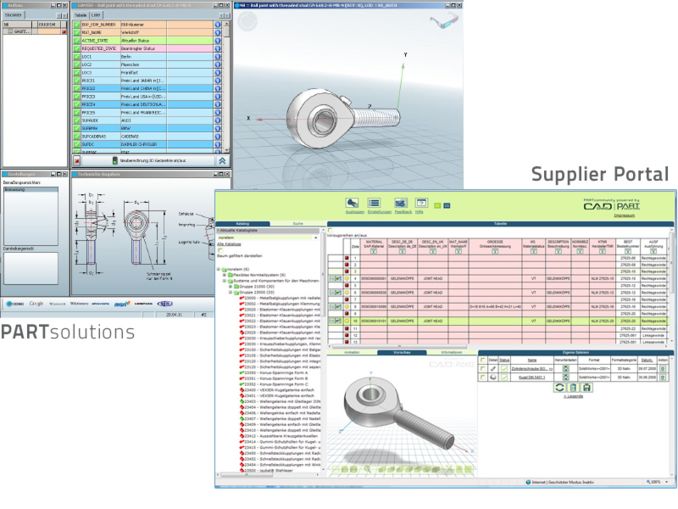
Task: Toggle the checkbox above the portal table header
Action: tap(330, 230)
